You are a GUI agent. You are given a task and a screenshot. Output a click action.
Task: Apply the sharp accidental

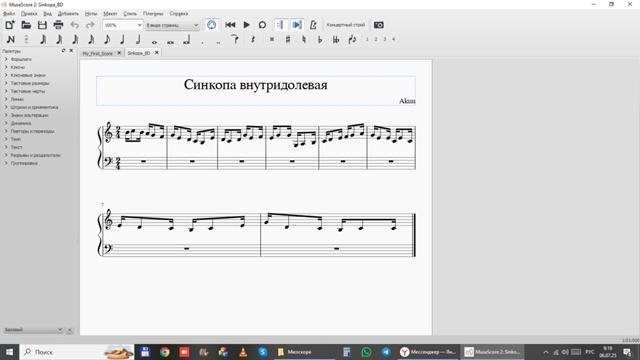tap(288, 40)
